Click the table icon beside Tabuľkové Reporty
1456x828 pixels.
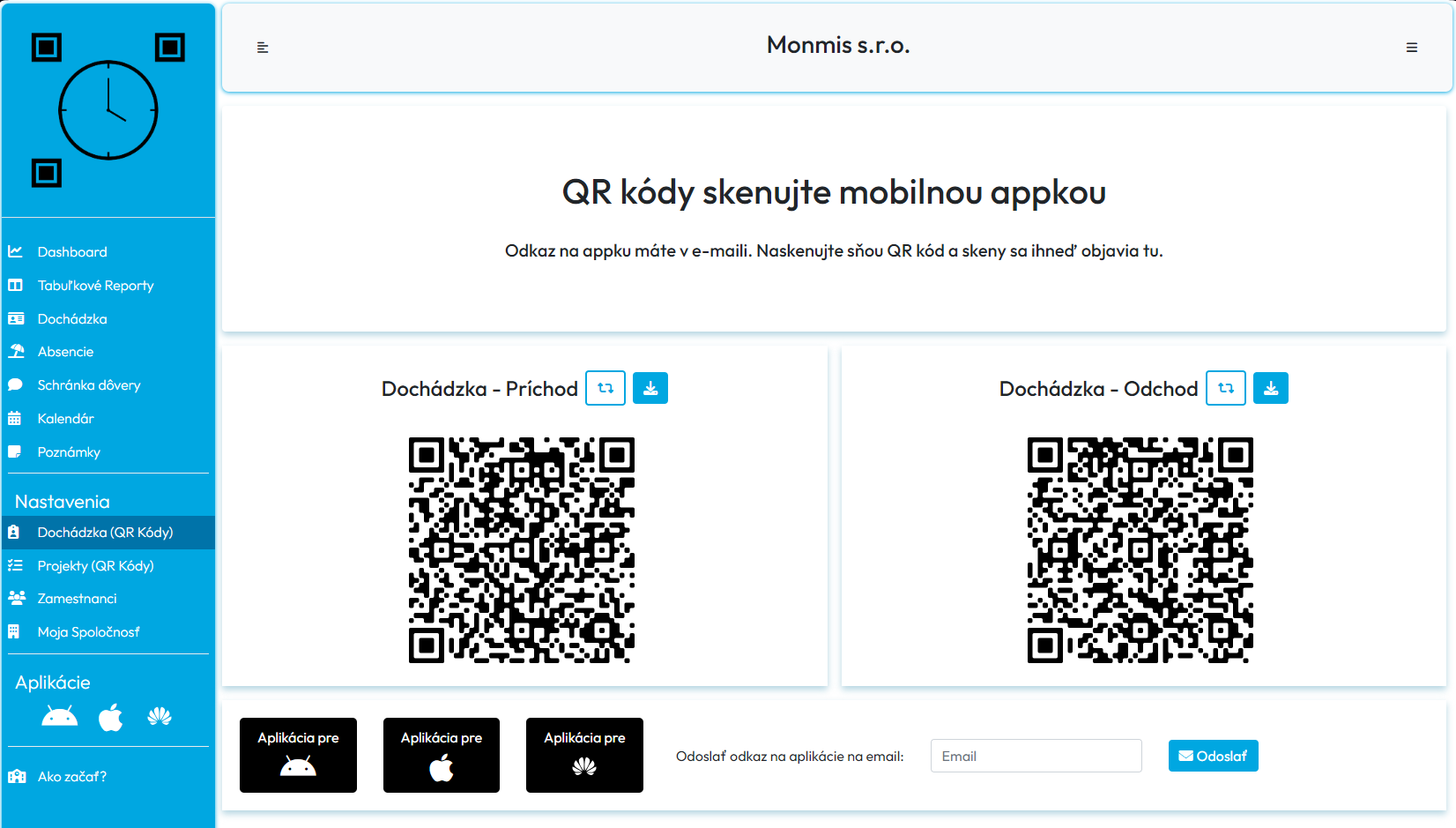click(15, 285)
